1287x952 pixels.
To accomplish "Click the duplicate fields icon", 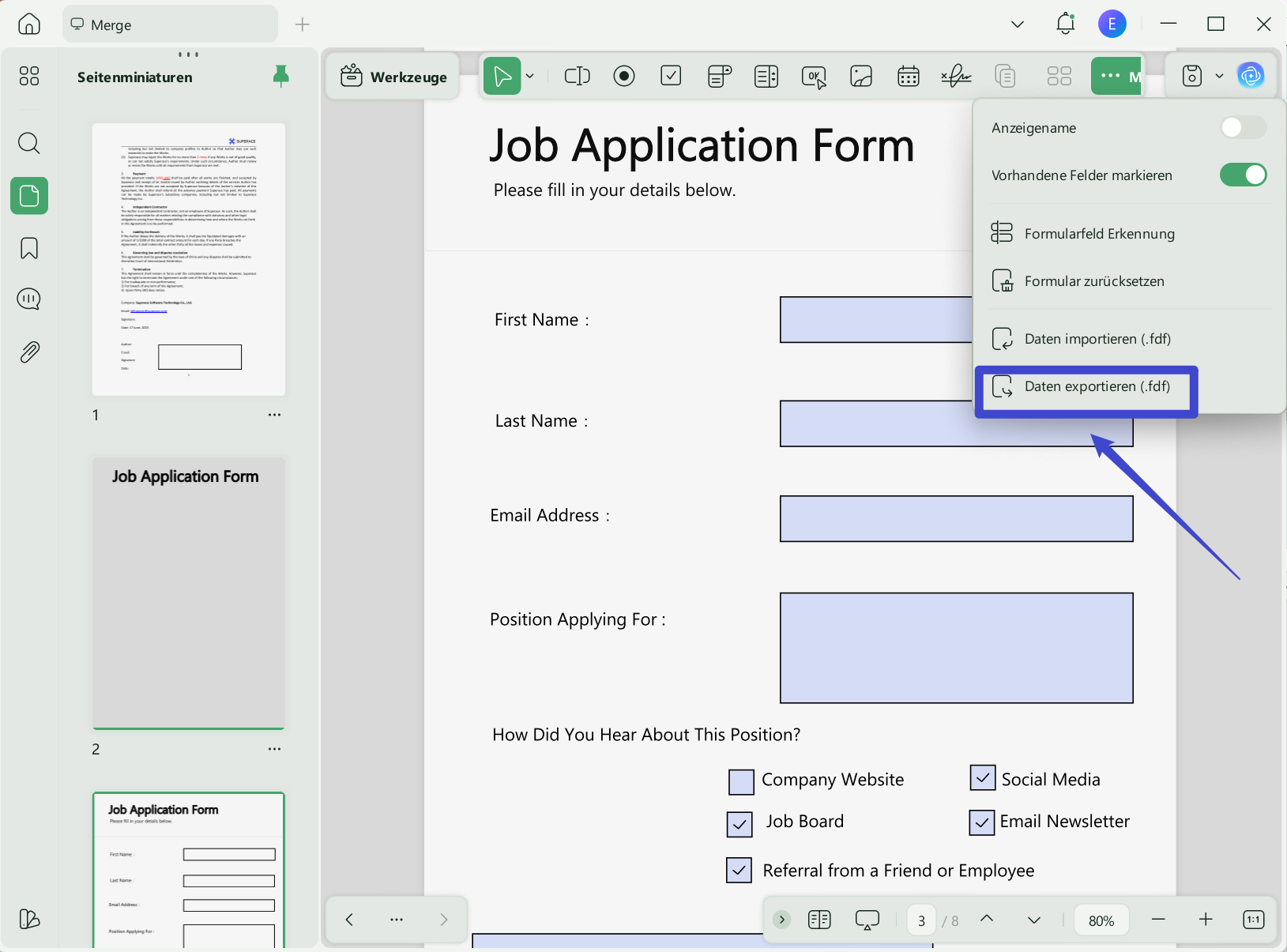I will [x=1004, y=76].
